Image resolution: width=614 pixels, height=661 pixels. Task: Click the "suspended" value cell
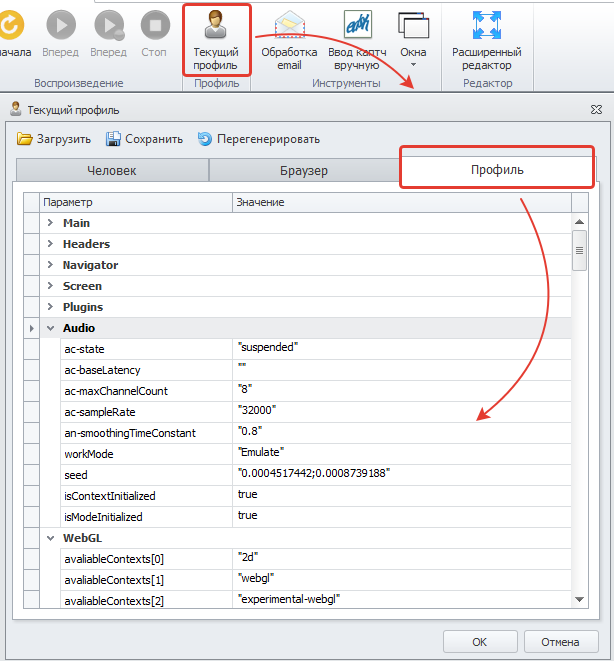[x=402, y=349]
